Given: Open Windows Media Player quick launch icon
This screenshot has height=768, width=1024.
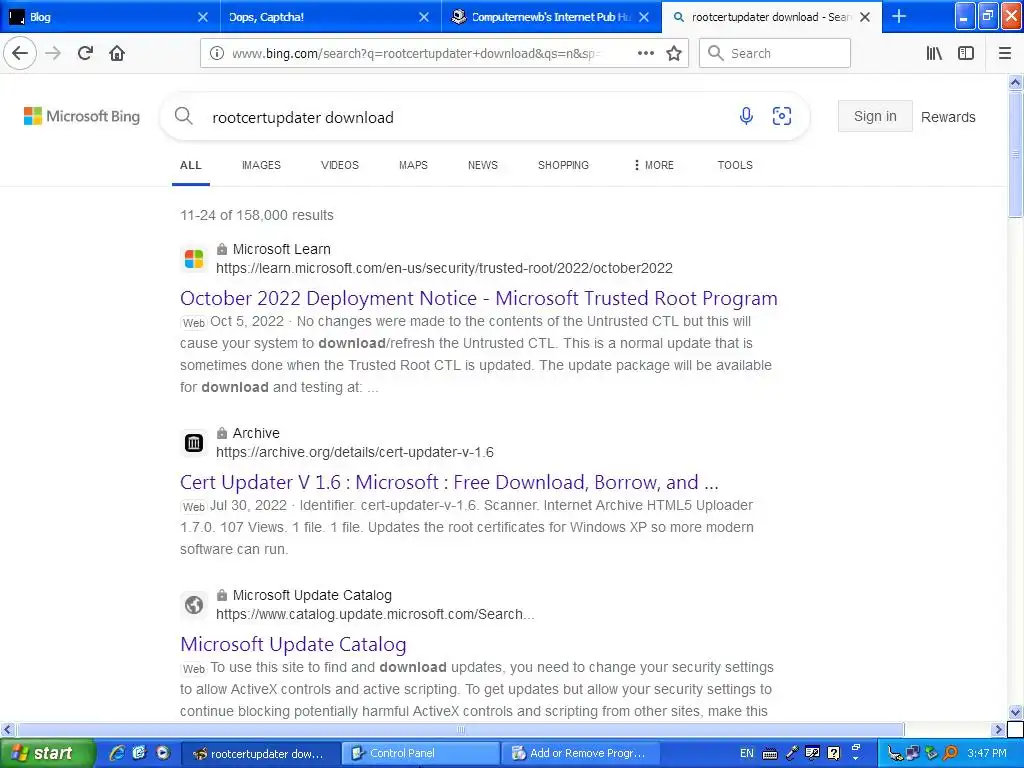Looking at the screenshot, I should [163, 753].
